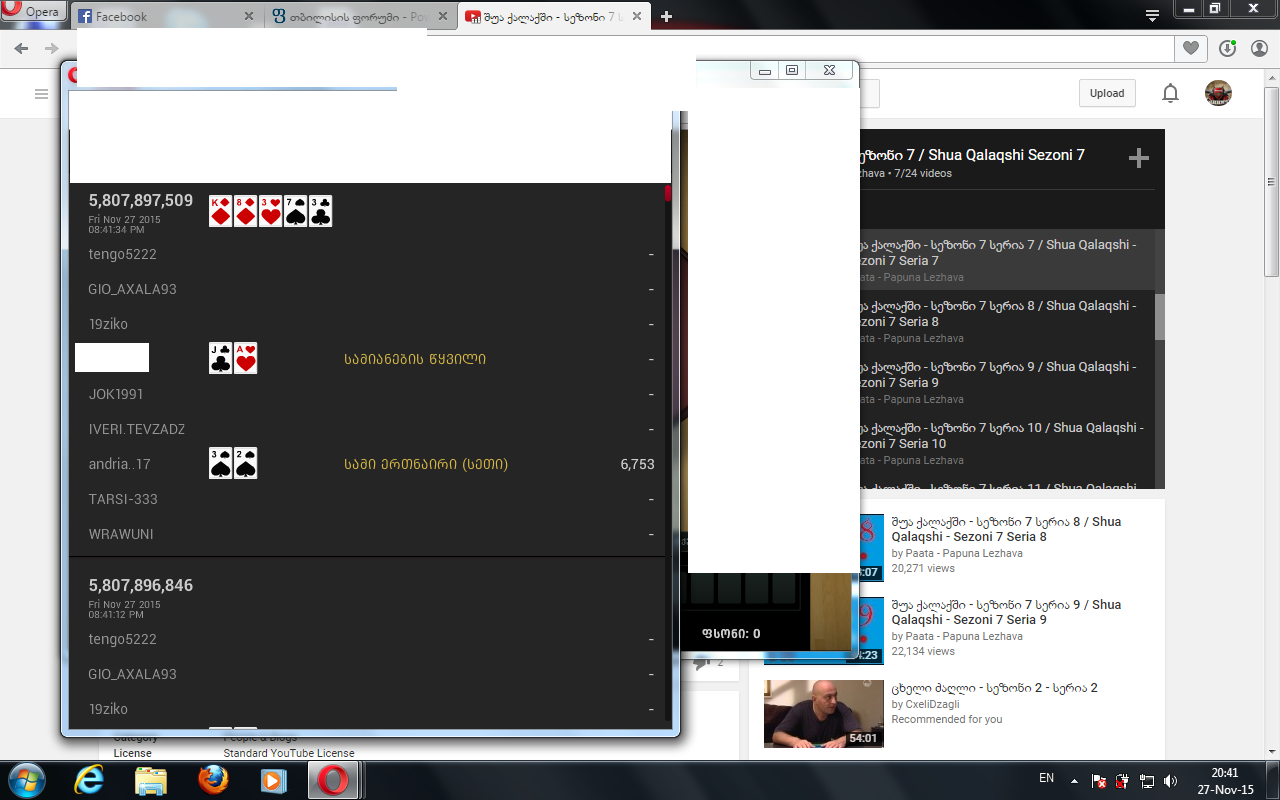
Task: Switch to Opera in the taskbar
Action: coord(332,780)
